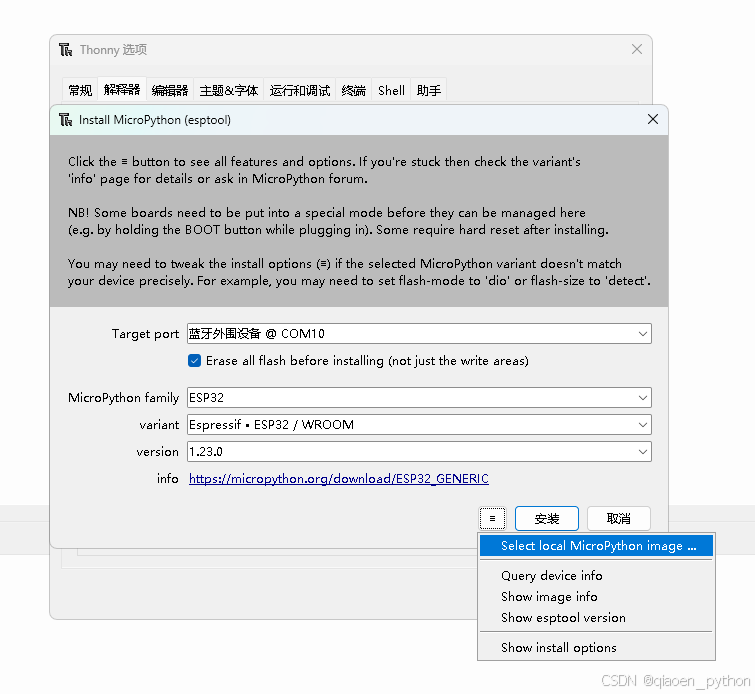Image resolution: width=755 pixels, height=694 pixels.
Task: Click the 'NB! Some boards need' note text
Action: (338, 221)
